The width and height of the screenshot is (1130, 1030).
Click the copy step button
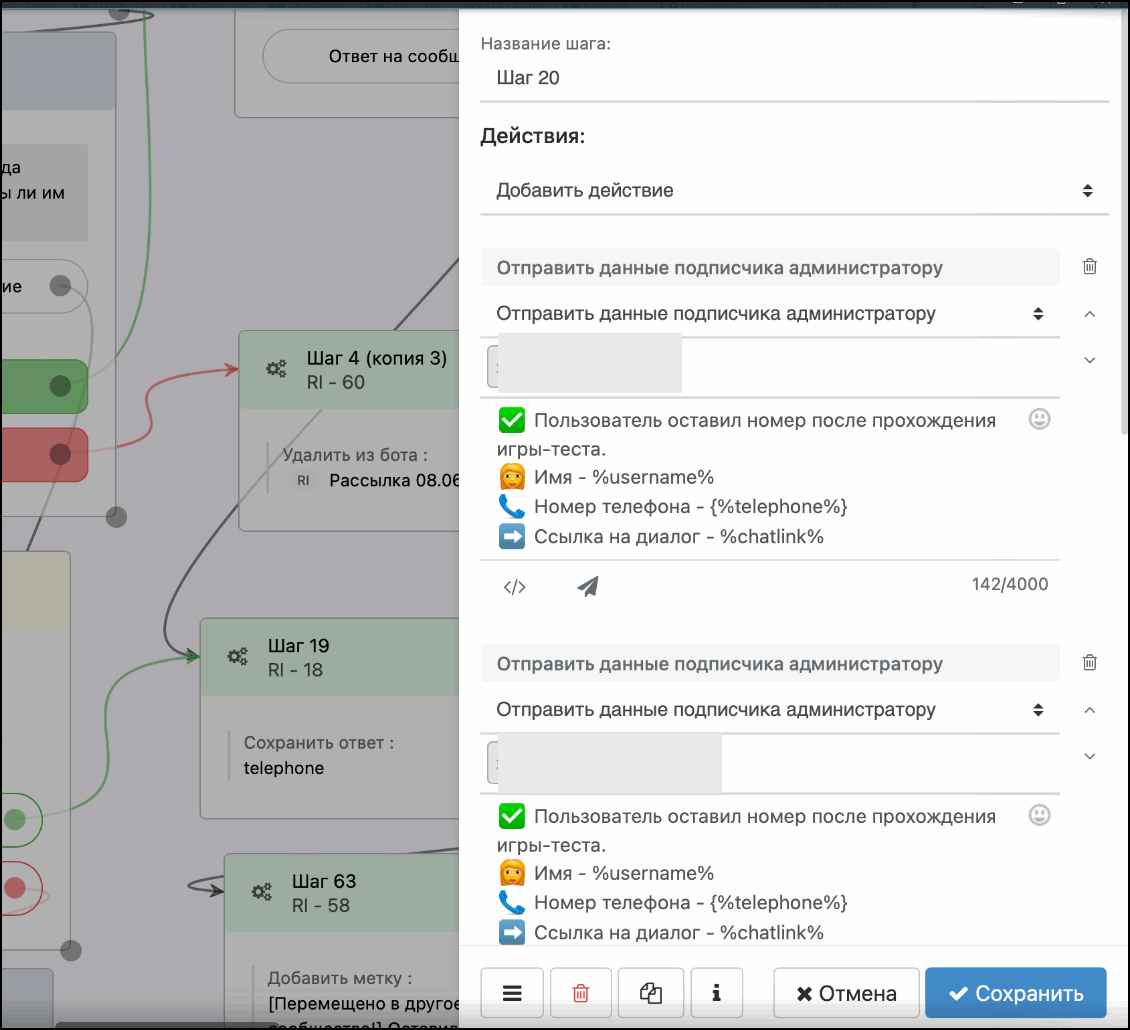point(651,993)
